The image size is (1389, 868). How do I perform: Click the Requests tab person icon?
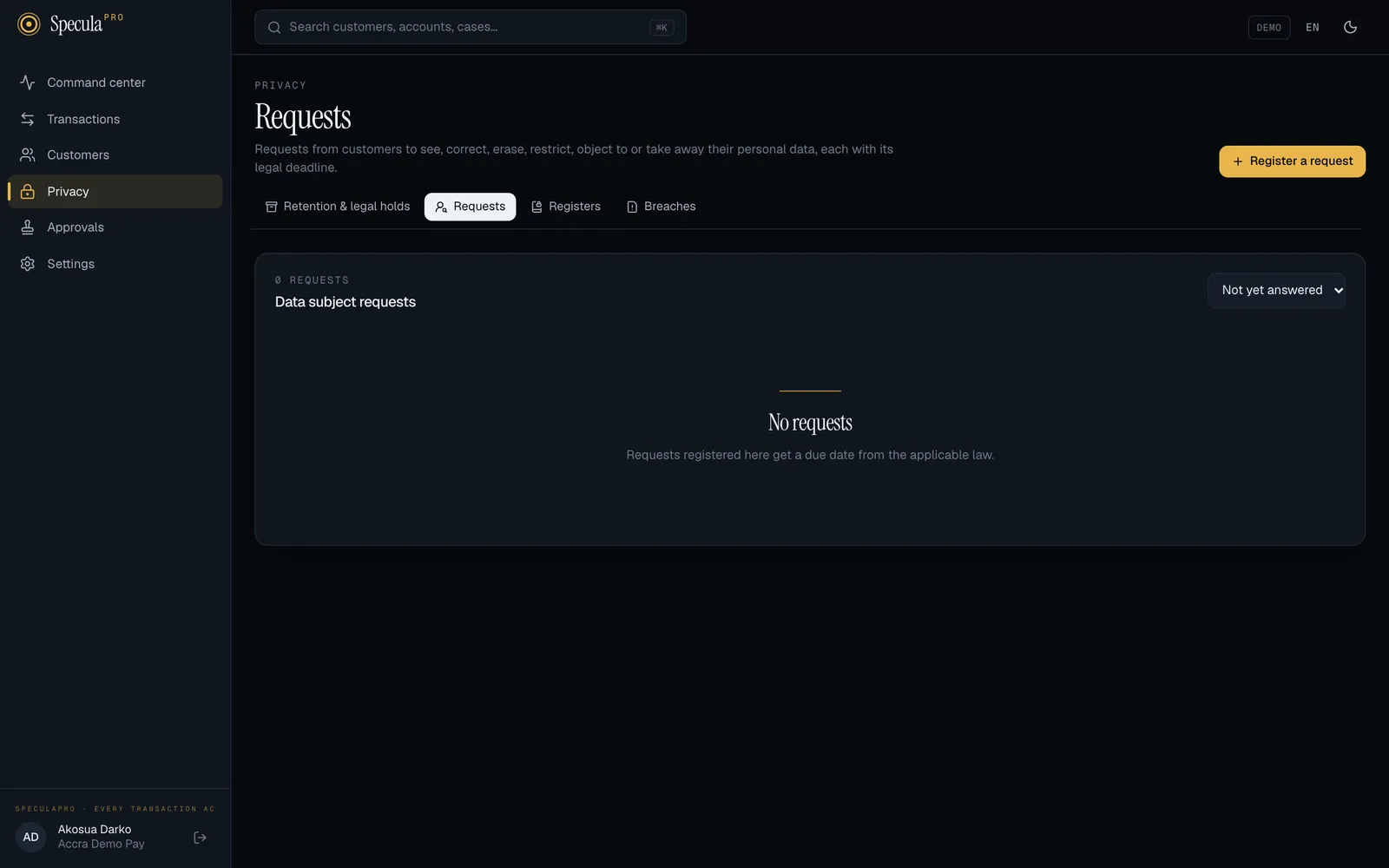[441, 207]
